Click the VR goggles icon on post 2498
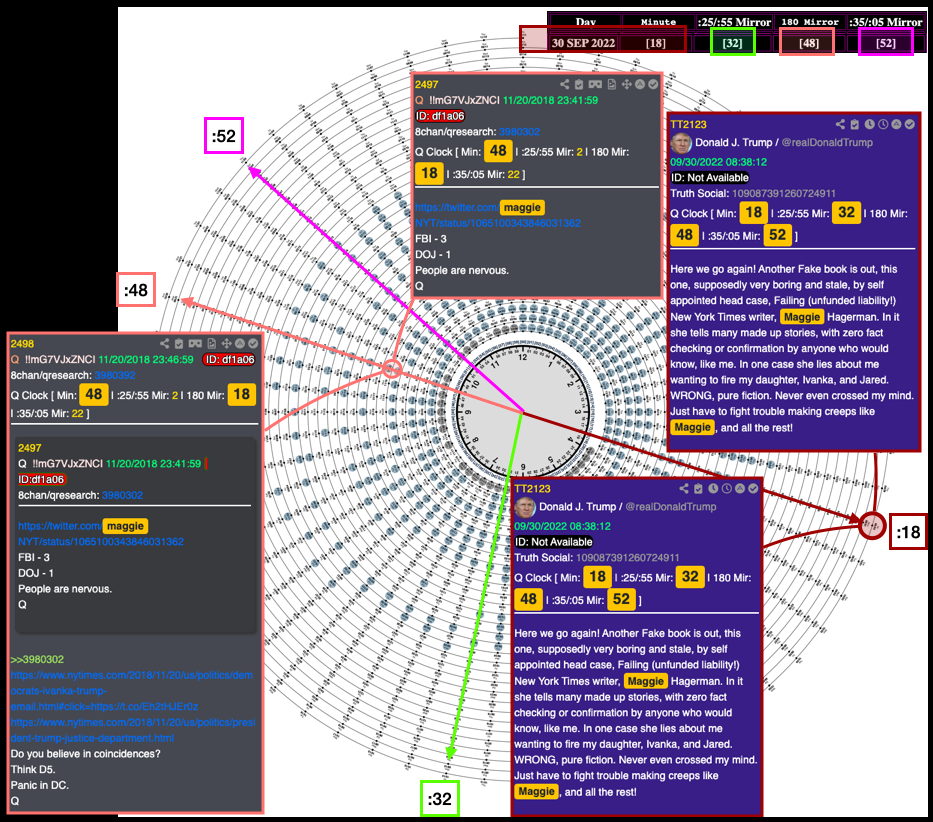 (195, 343)
